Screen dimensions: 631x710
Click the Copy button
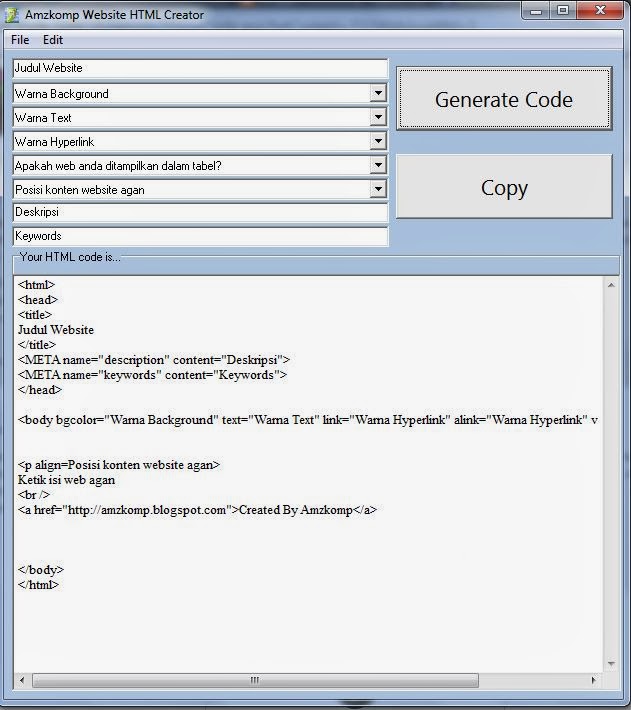[504, 187]
